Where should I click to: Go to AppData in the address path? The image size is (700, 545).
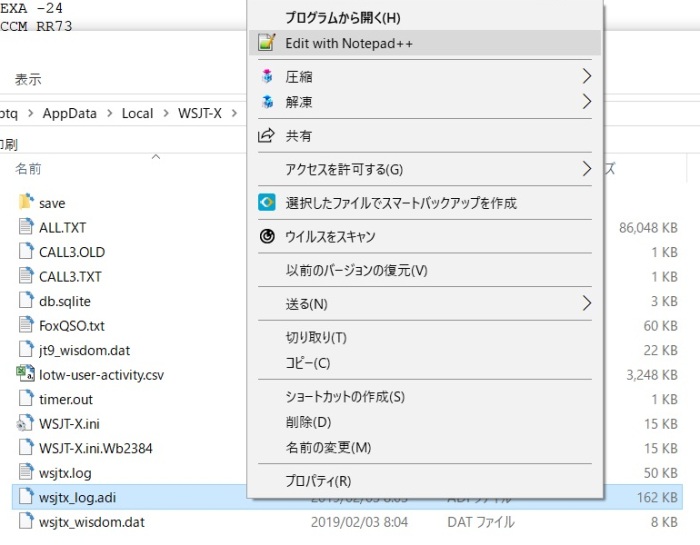click(x=70, y=113)
